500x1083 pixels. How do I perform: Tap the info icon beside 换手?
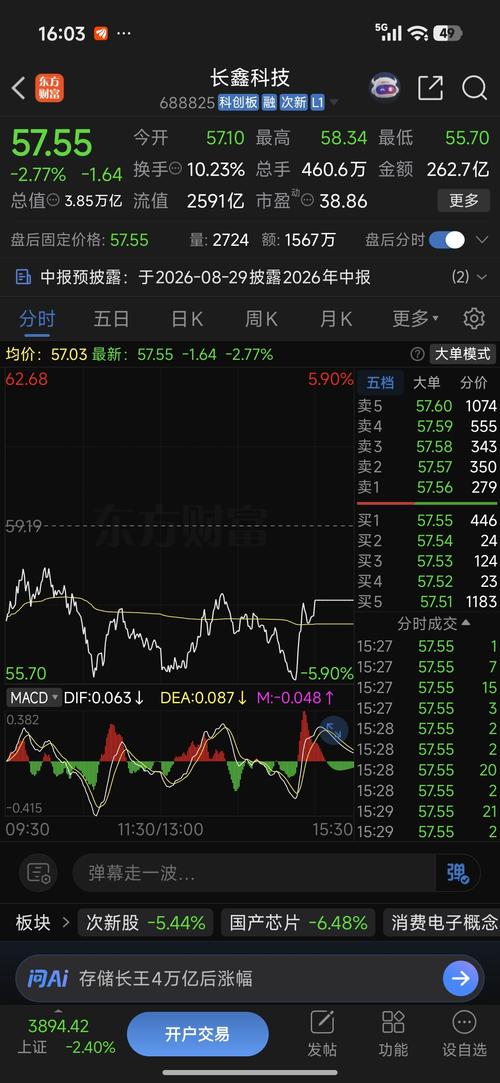[x=175, y=169]
